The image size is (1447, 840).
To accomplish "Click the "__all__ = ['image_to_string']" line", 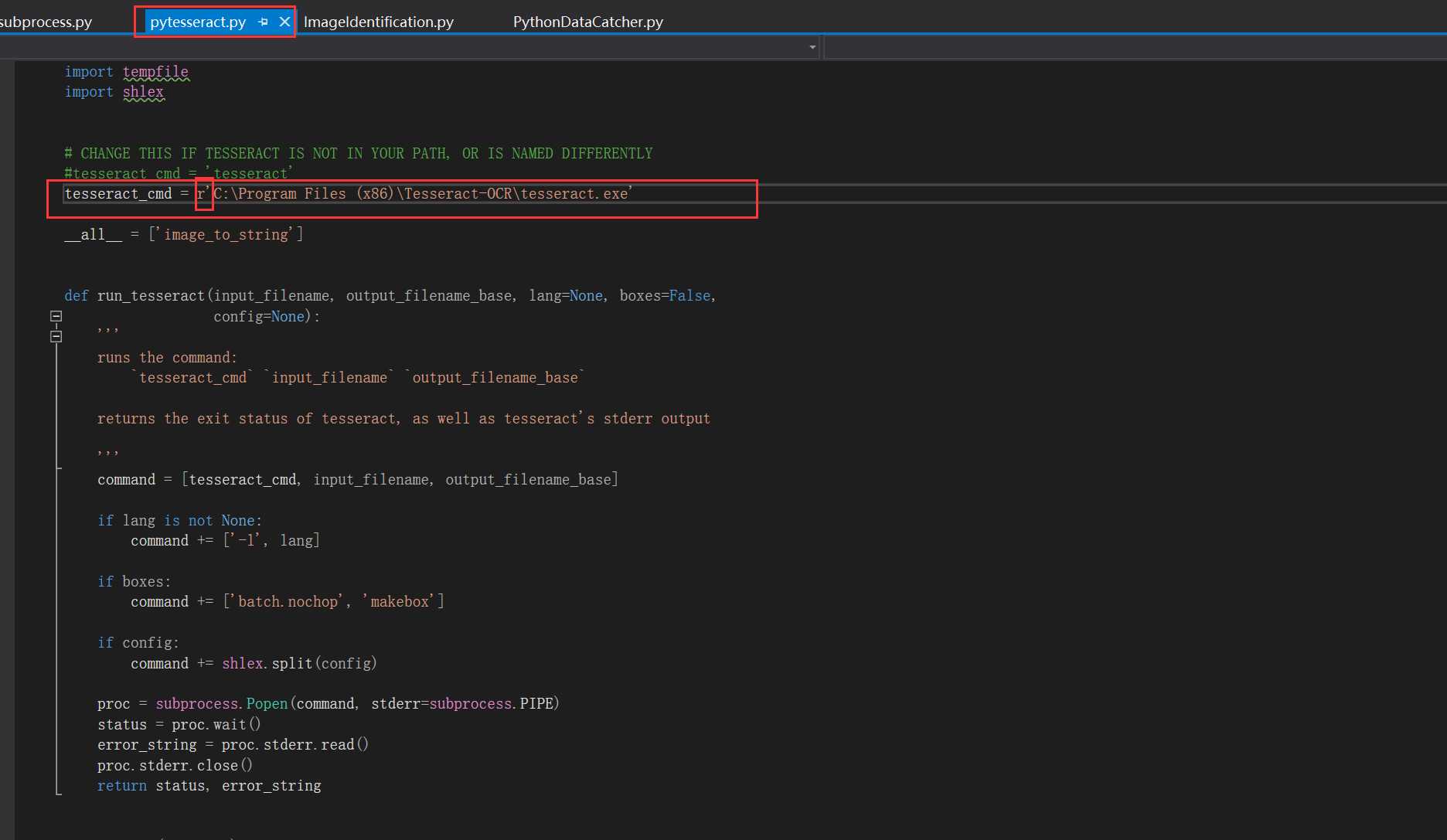I will 183,234.
